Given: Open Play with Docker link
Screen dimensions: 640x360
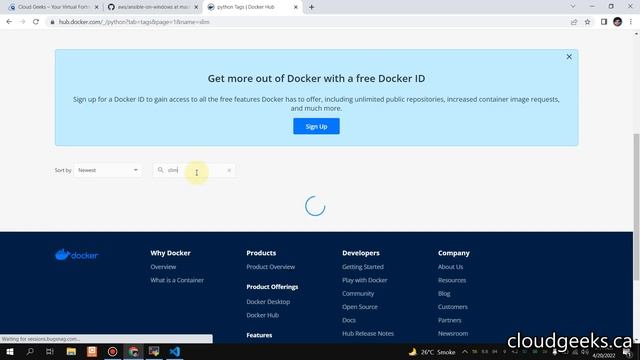Looking at the screenshot, I should point(364,280).
